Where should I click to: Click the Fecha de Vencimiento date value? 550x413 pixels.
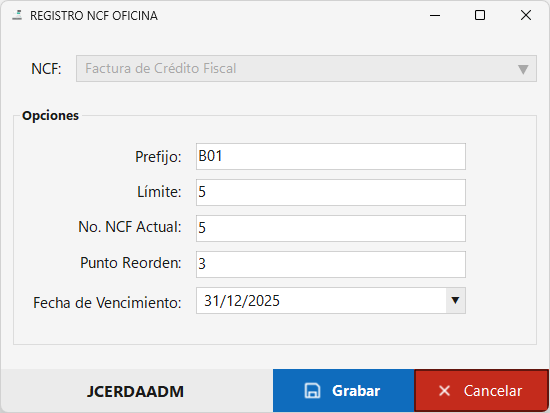click(242, 301)
